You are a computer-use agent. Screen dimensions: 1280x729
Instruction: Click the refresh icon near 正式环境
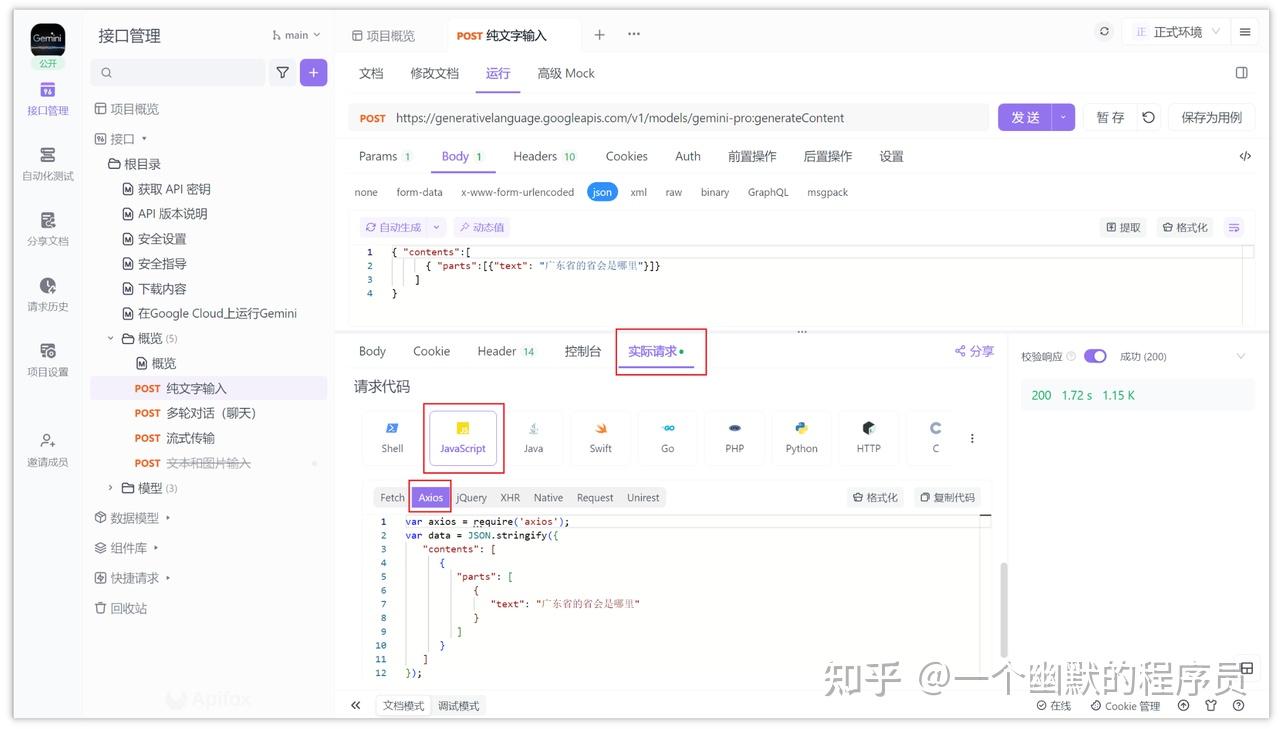tap(1104, 31)
